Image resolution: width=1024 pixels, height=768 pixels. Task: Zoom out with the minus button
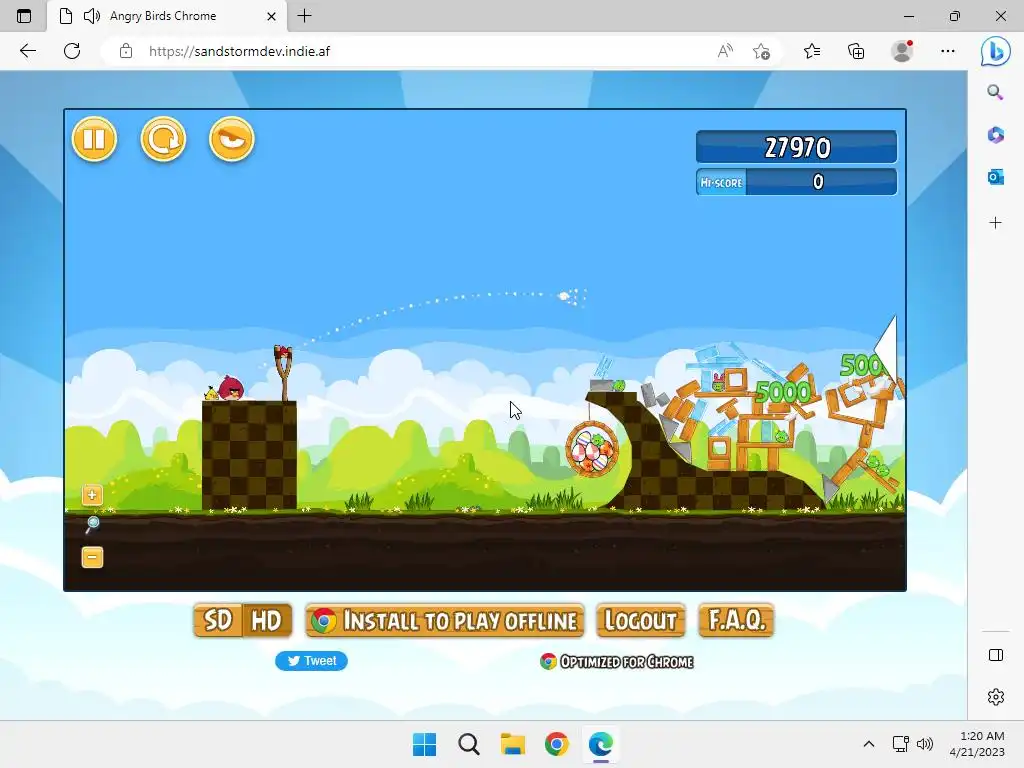click(x=92, y=557)
